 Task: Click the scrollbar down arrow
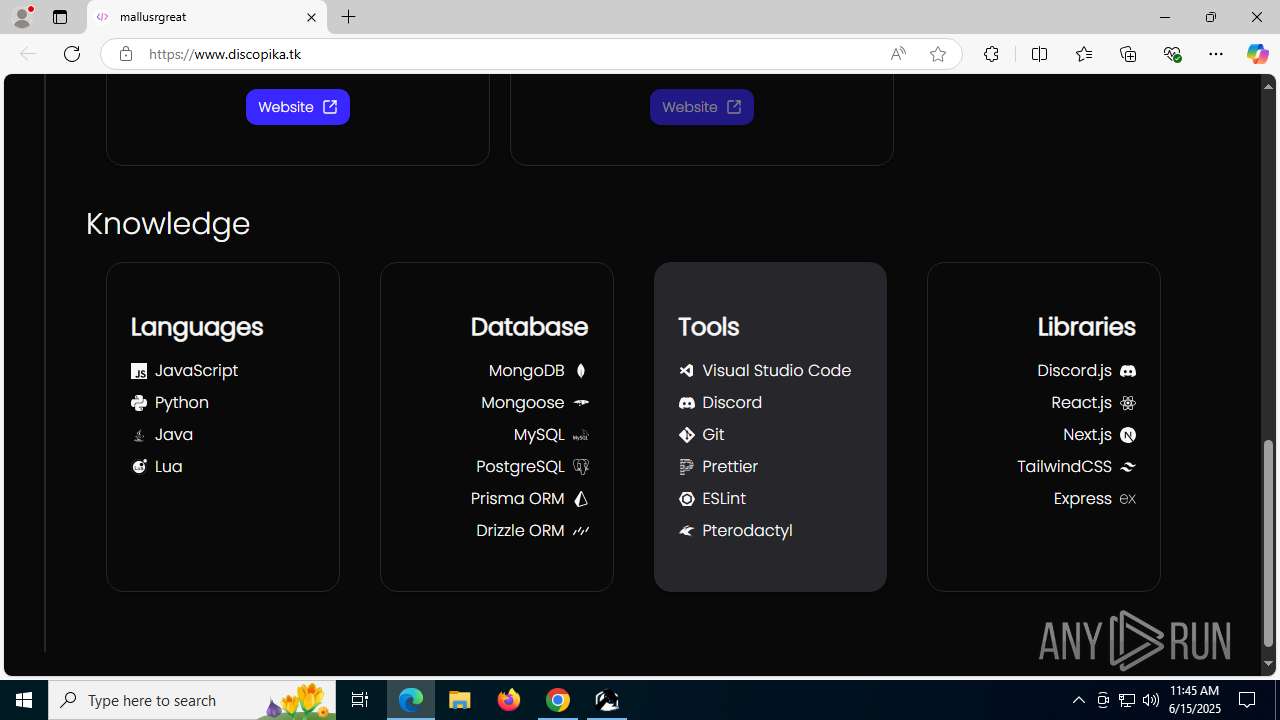[1269, 664]
